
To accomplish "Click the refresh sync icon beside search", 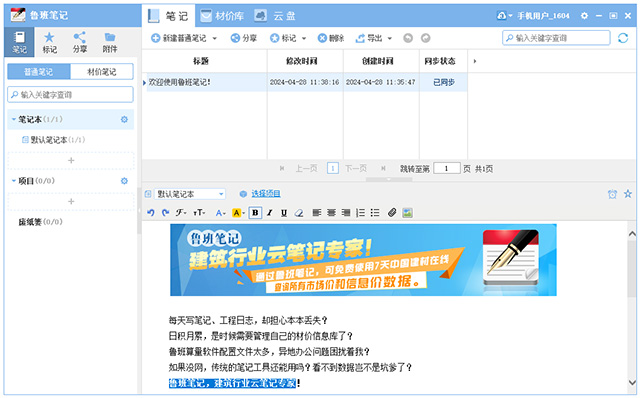I will 623,38.
